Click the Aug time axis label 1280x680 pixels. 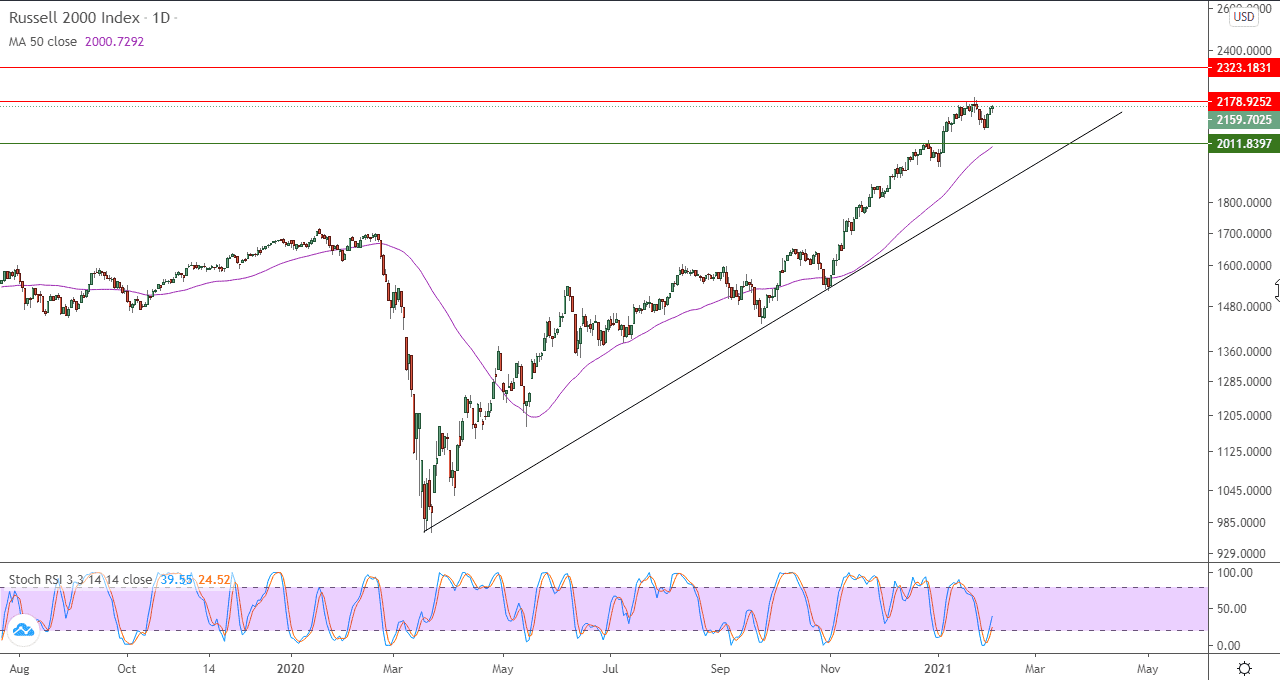coord(17,667)
